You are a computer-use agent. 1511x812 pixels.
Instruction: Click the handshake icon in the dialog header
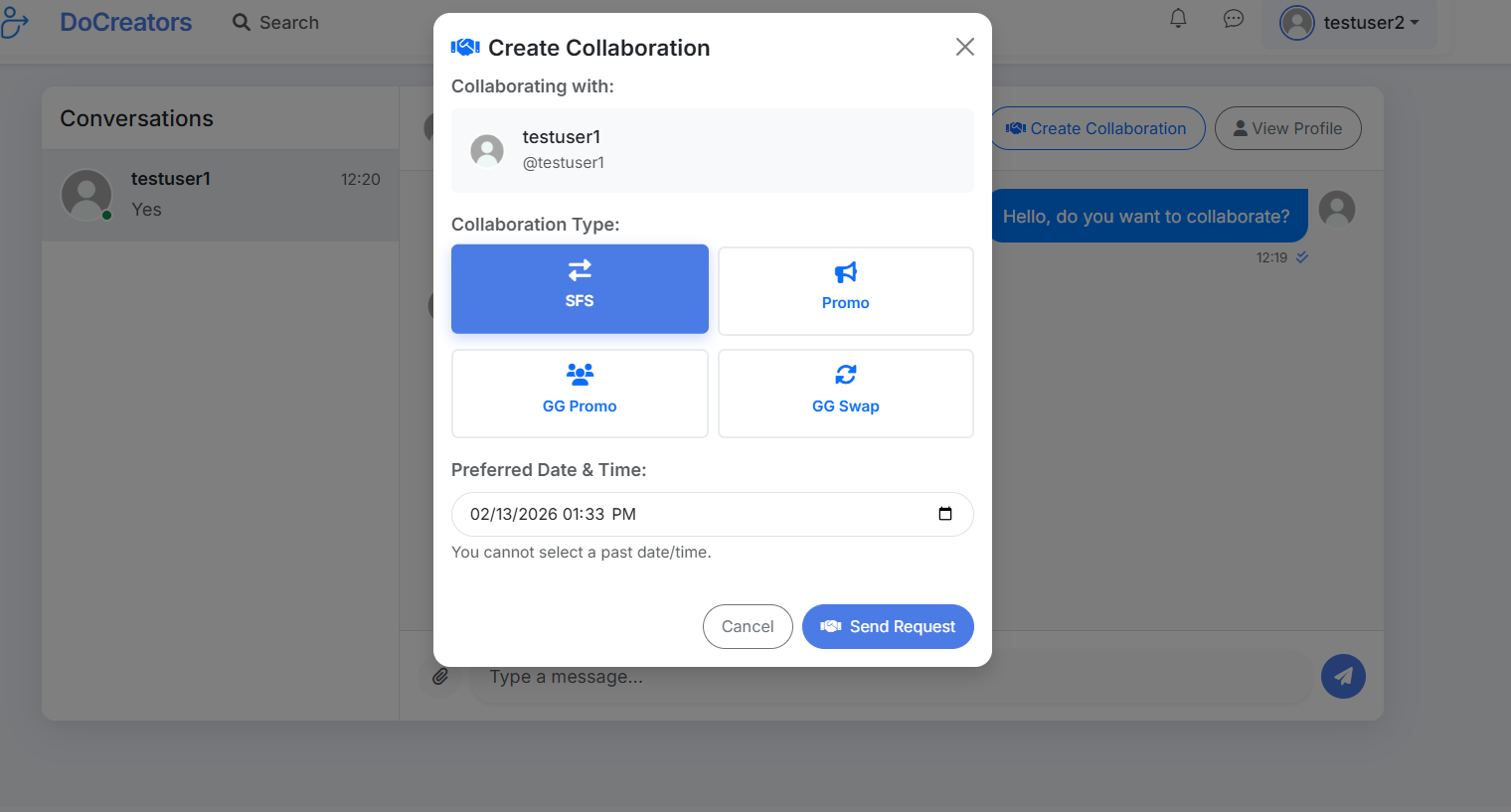[464, 46]
